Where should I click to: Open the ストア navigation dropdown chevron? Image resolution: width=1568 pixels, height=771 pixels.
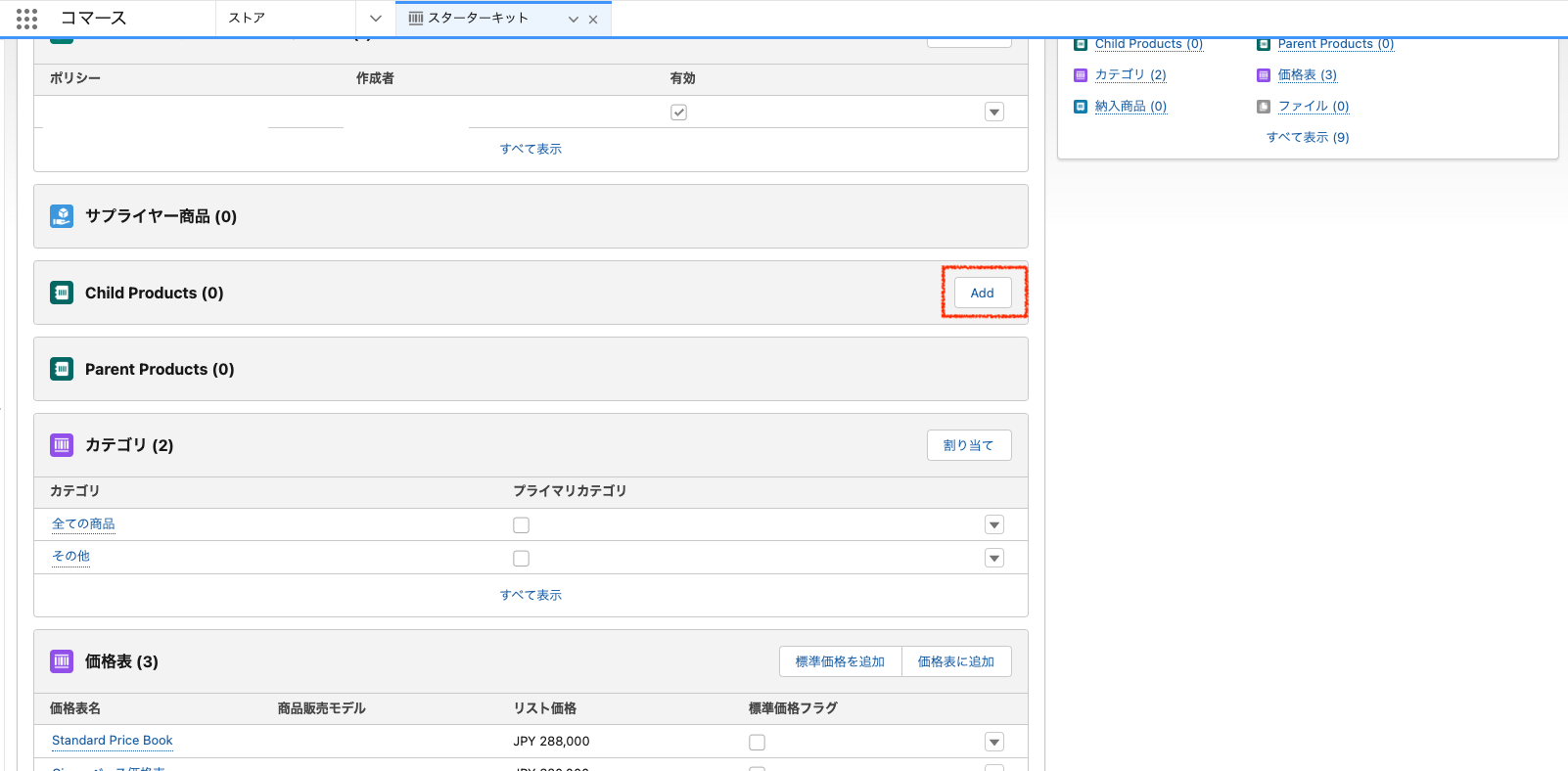tap(376, 19)
